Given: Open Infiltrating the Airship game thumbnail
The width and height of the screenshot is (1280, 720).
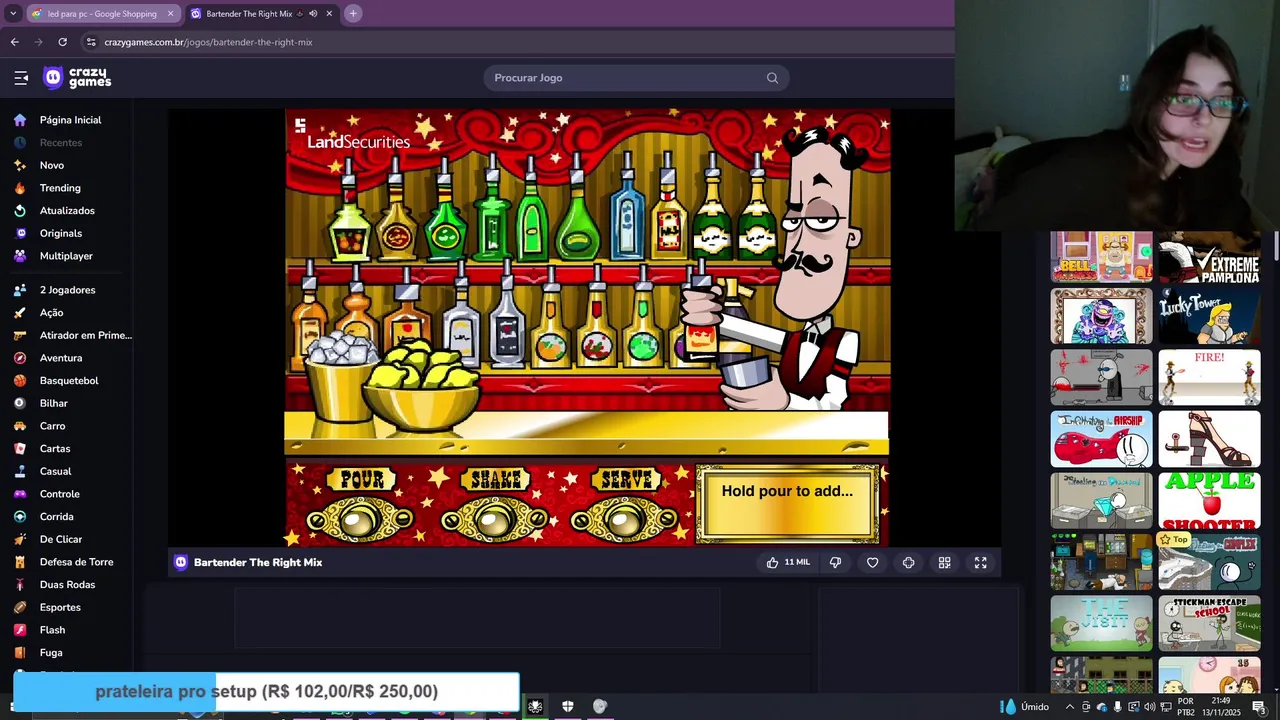Looking at the screenshot, I should pyautogui.click(x=1101, y=439).
